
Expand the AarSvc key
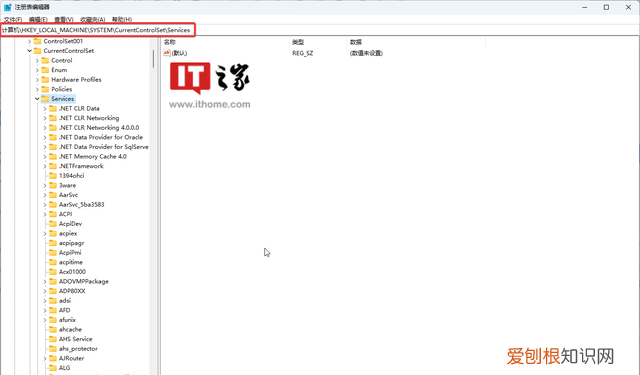[45, 195]
